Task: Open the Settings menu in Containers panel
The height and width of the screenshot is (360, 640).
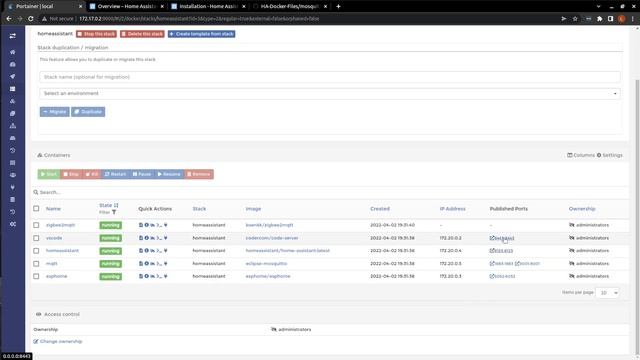Action: pyautogui.click(x=610, y=155)
